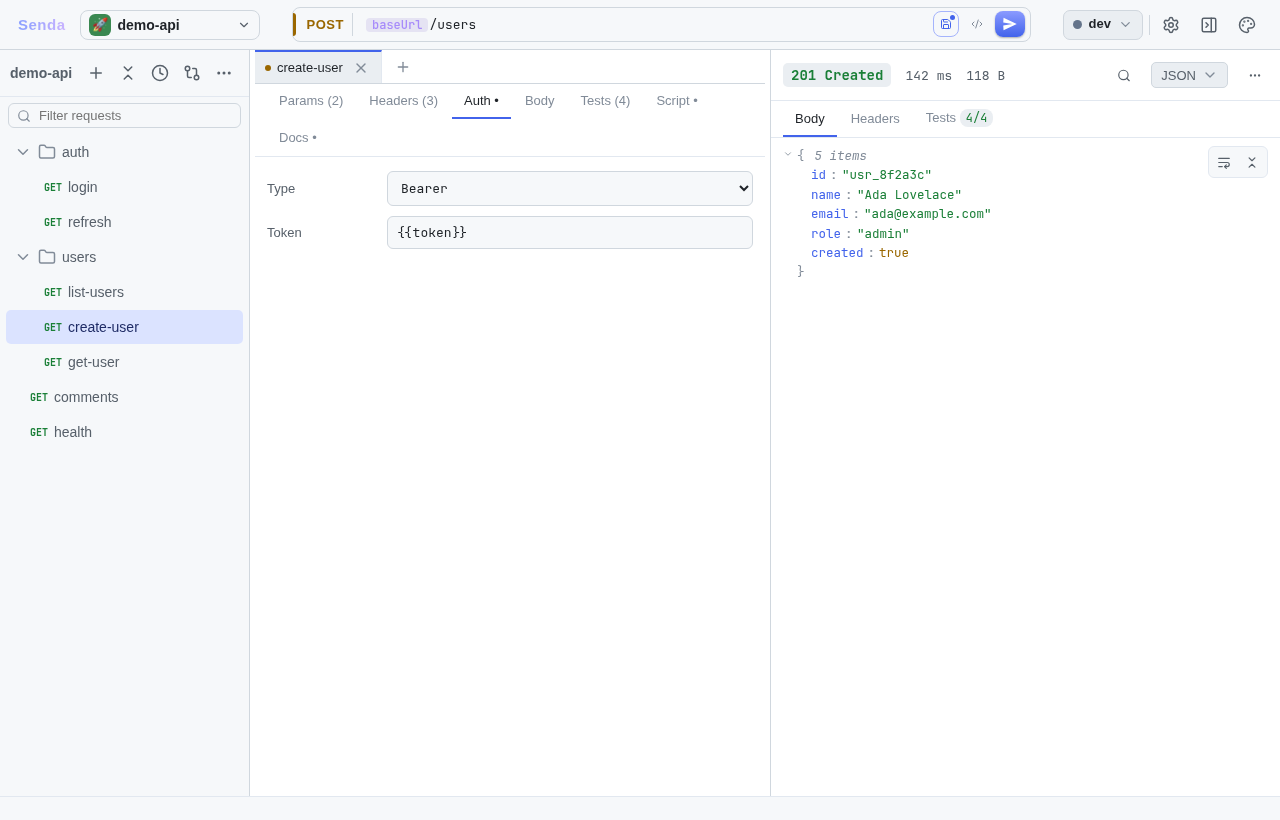1280x820 pixels.
Task: Switch to the Params (2) tab
Action: click(311, 101)
